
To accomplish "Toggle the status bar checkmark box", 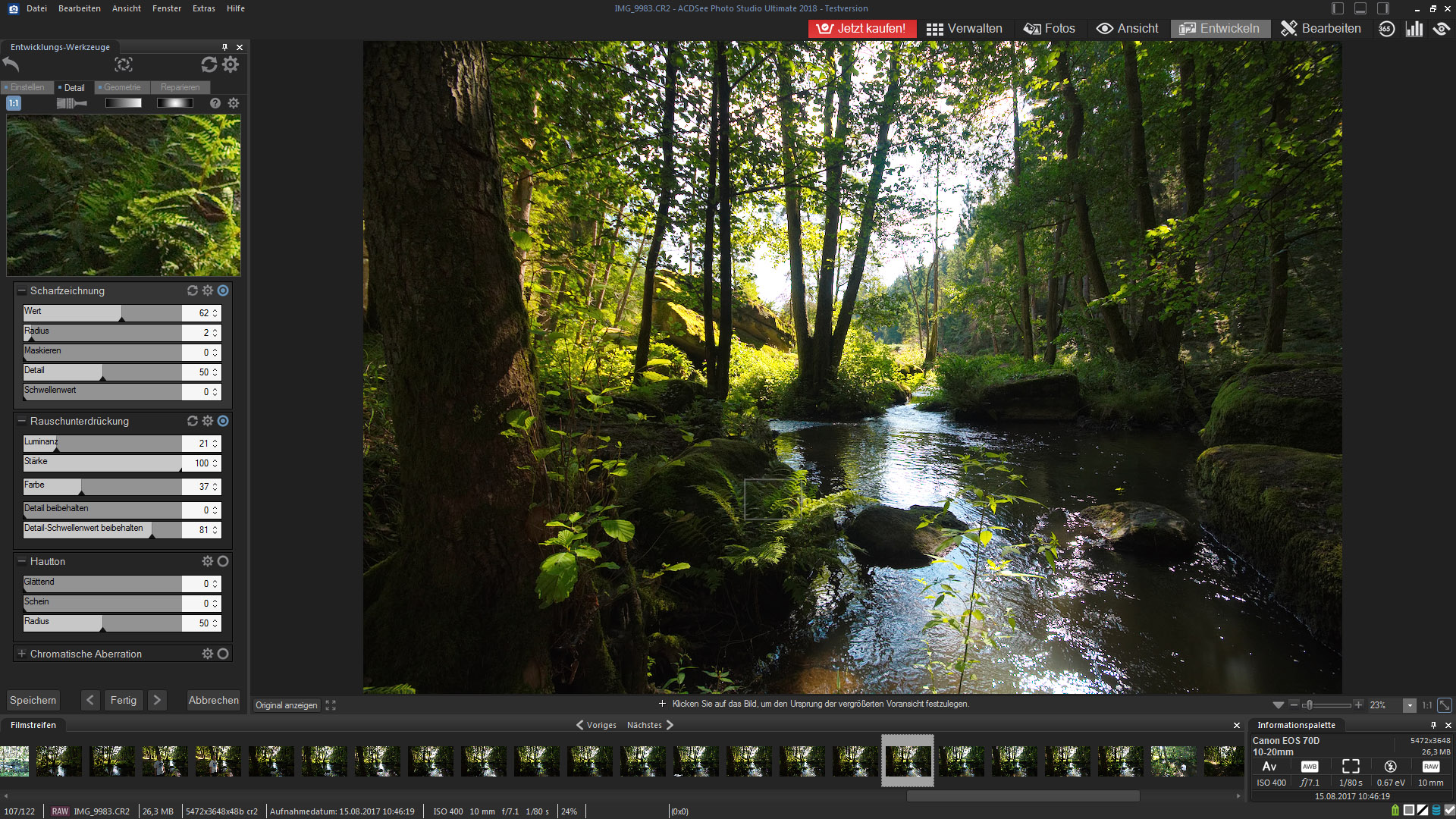I will [1449, 811].
